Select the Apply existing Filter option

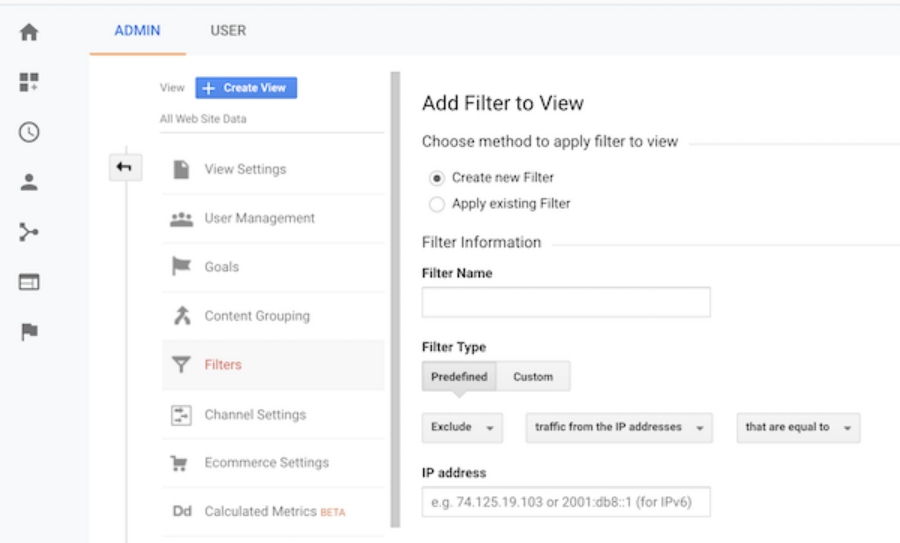tap(436, 204)
